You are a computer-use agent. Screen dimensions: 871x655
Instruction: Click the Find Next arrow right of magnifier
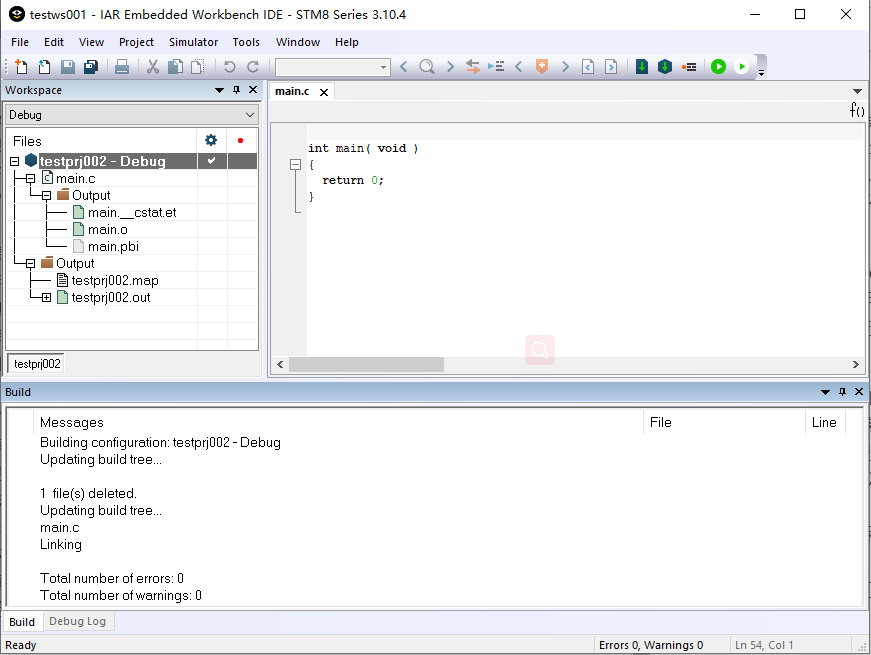(x=450, y=67)
